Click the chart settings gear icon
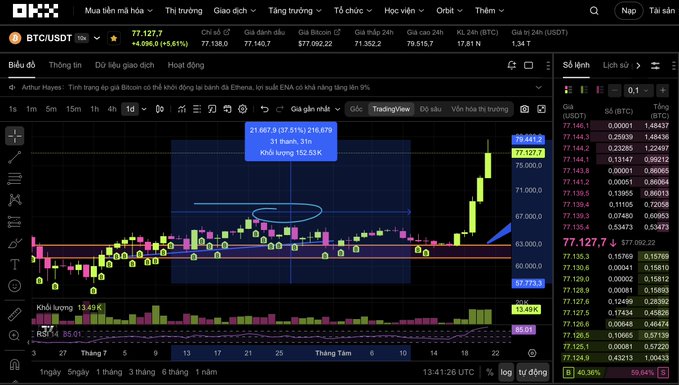The width and height of the screenshot is (679, 385). click(242, 109)
